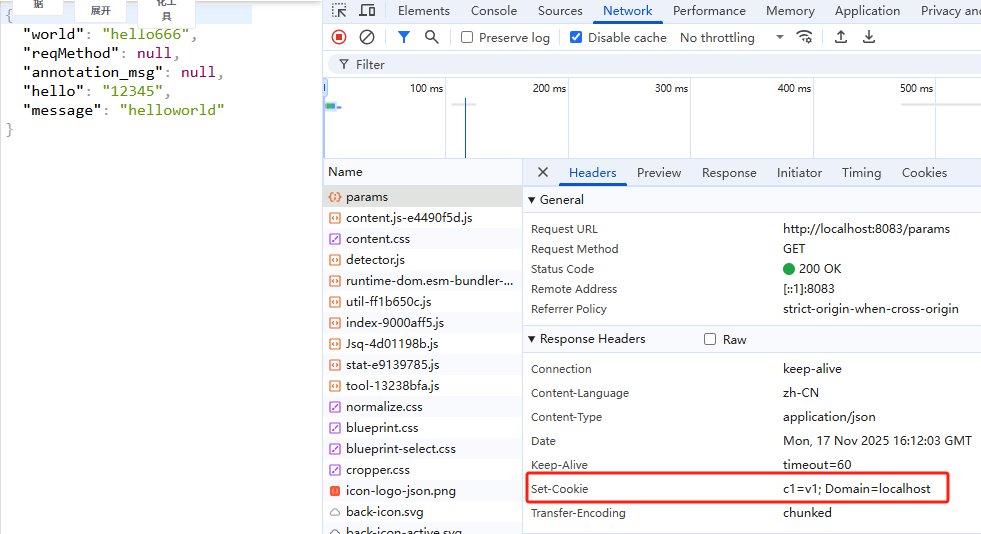Toggle the network filter funnel icon
This screenshot has height=534, width=981.
(x=404, y=38)
